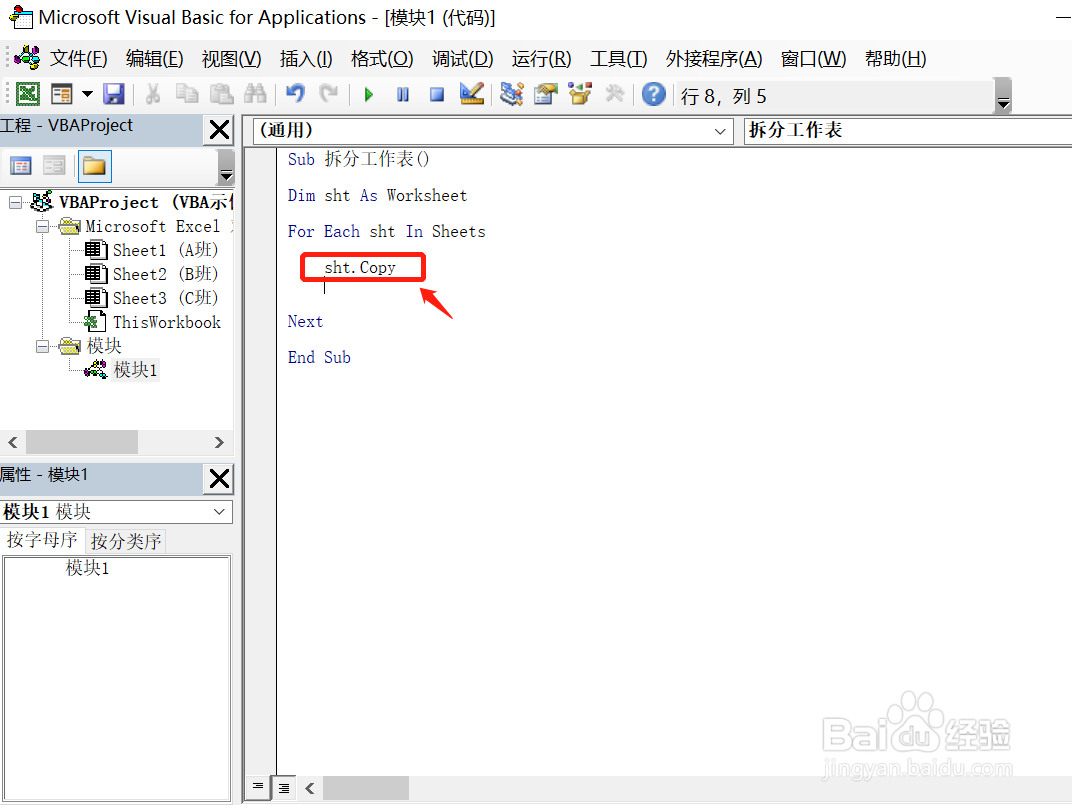Image resolution: width=1072 pixels, height=805 pixels.
Task: Open 格式(O) menu
Action: (381, 59)
